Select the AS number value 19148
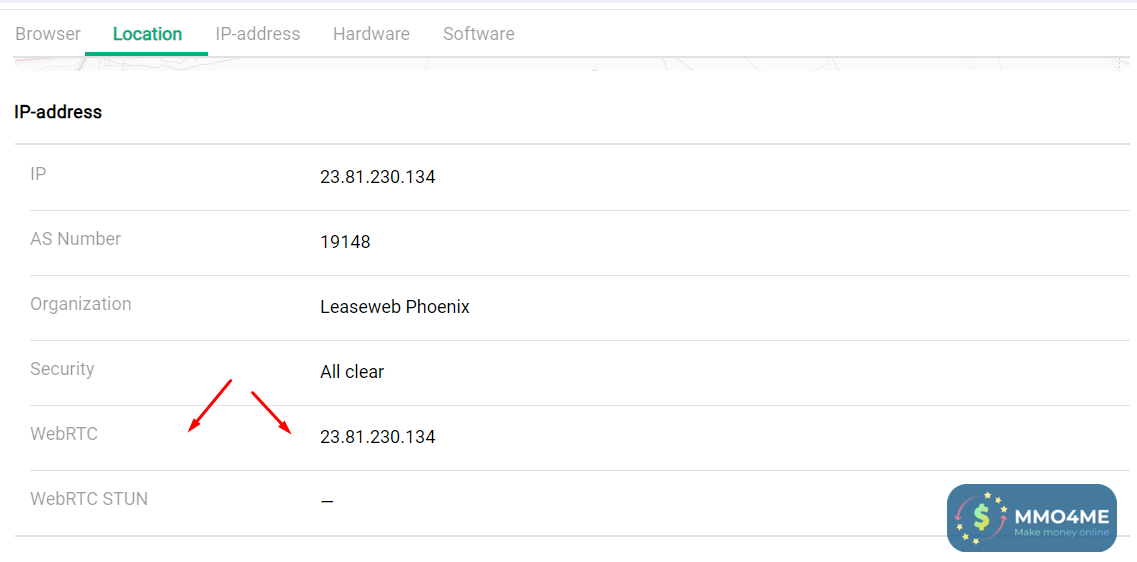Screen dimensions: 1137x562 (x=345, y=242)
